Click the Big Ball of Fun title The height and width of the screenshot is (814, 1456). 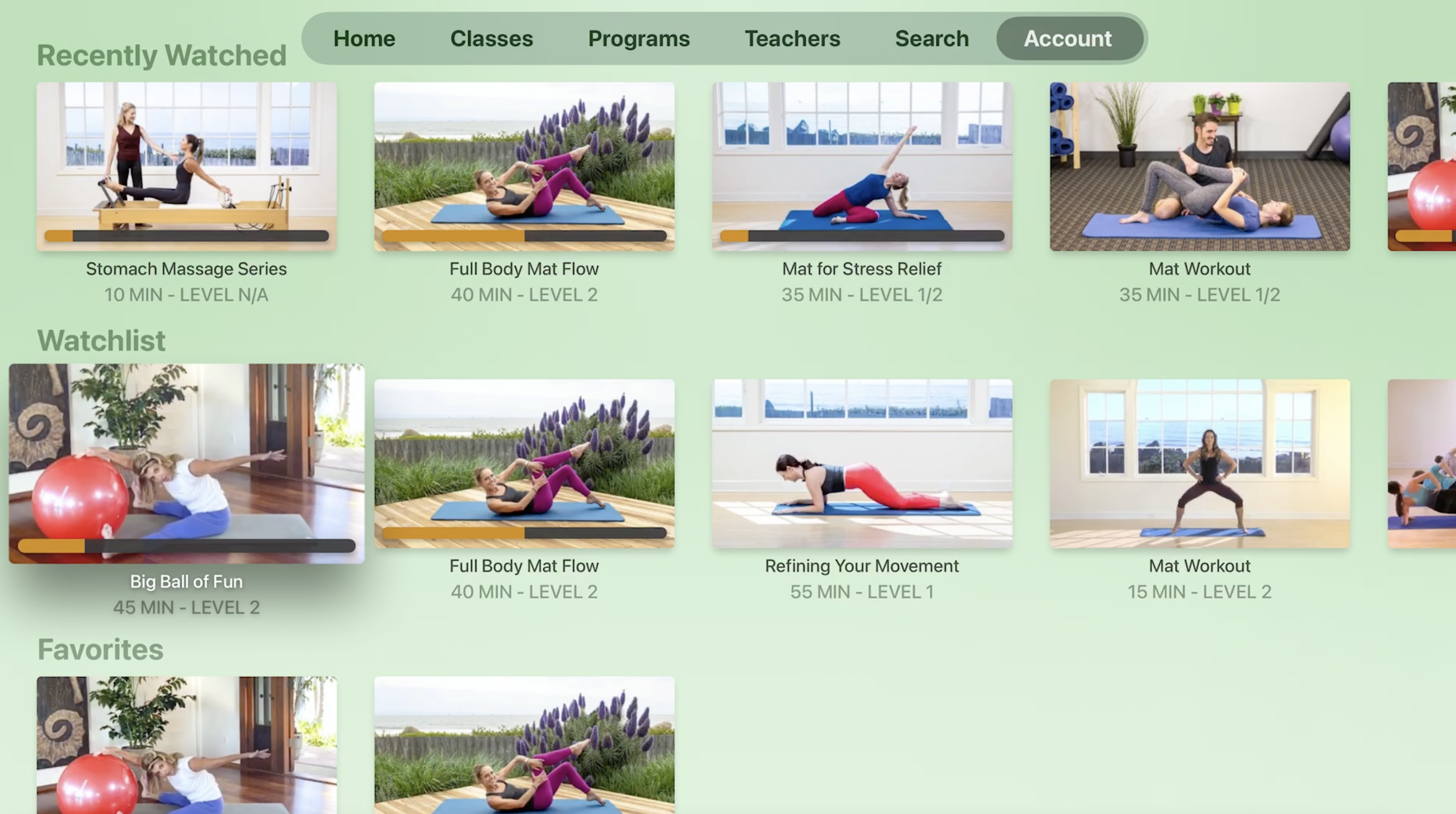[x=186, y=581]
